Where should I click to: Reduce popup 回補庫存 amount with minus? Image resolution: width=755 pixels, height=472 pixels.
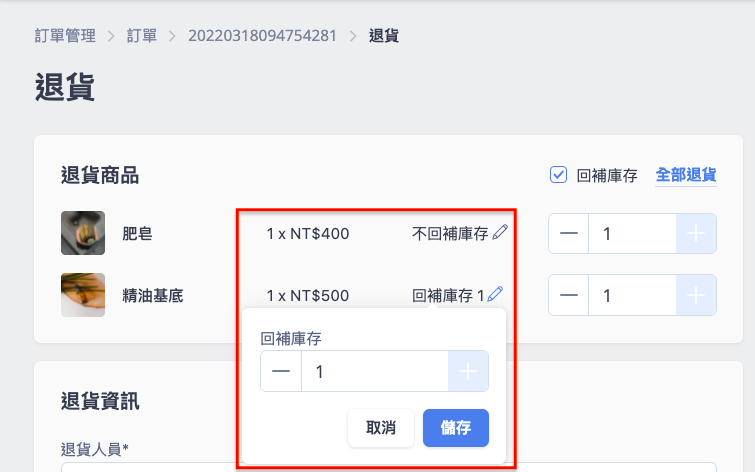pyautogui.click(x=281, y=371)
